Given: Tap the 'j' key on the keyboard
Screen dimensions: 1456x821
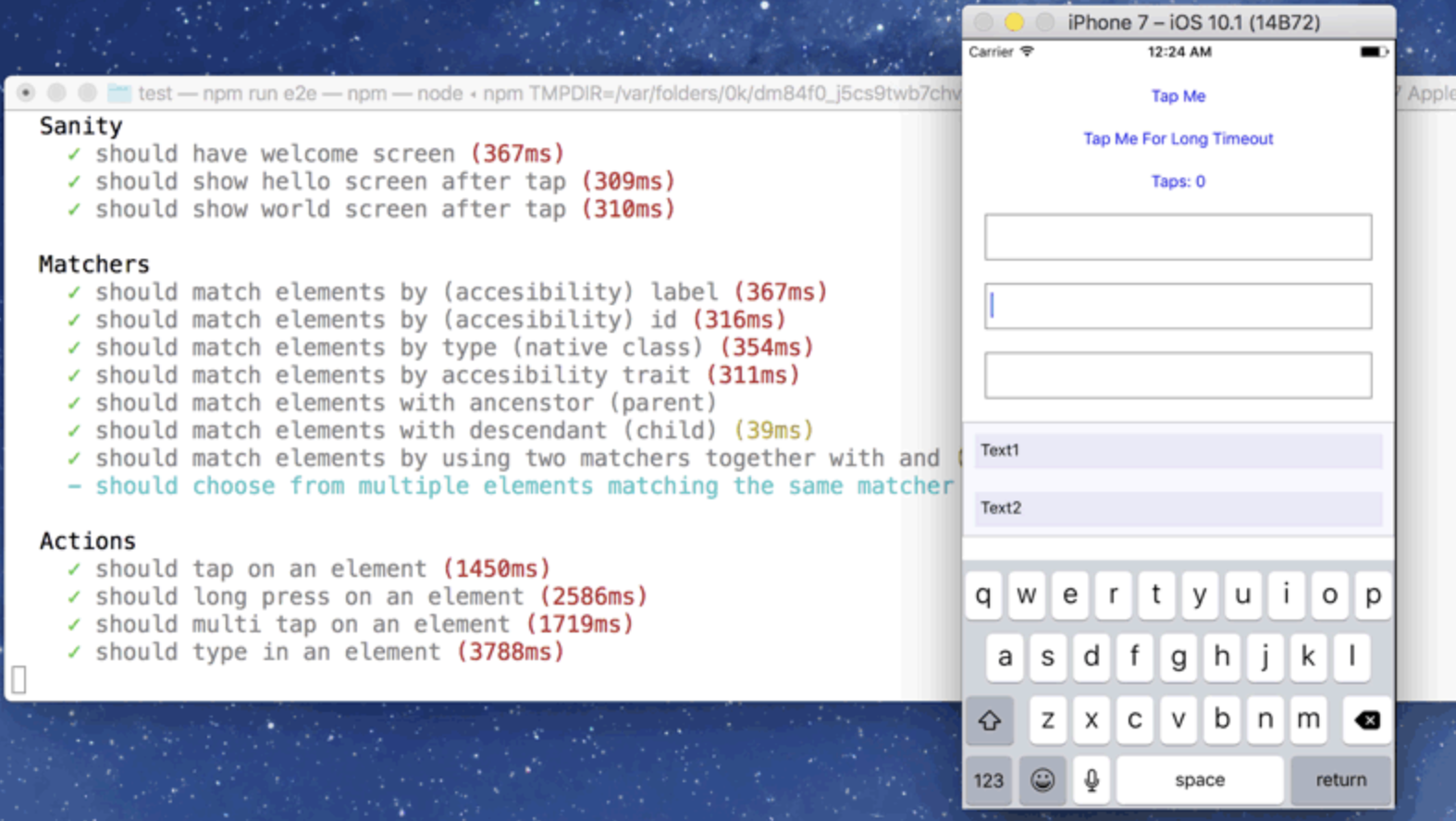Looking at the screenshot, I should (1265, 657).
